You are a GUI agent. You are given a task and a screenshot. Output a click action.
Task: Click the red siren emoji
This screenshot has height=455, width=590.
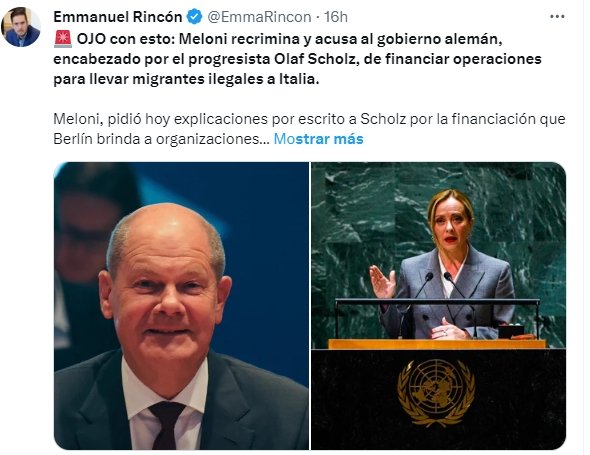63,39
